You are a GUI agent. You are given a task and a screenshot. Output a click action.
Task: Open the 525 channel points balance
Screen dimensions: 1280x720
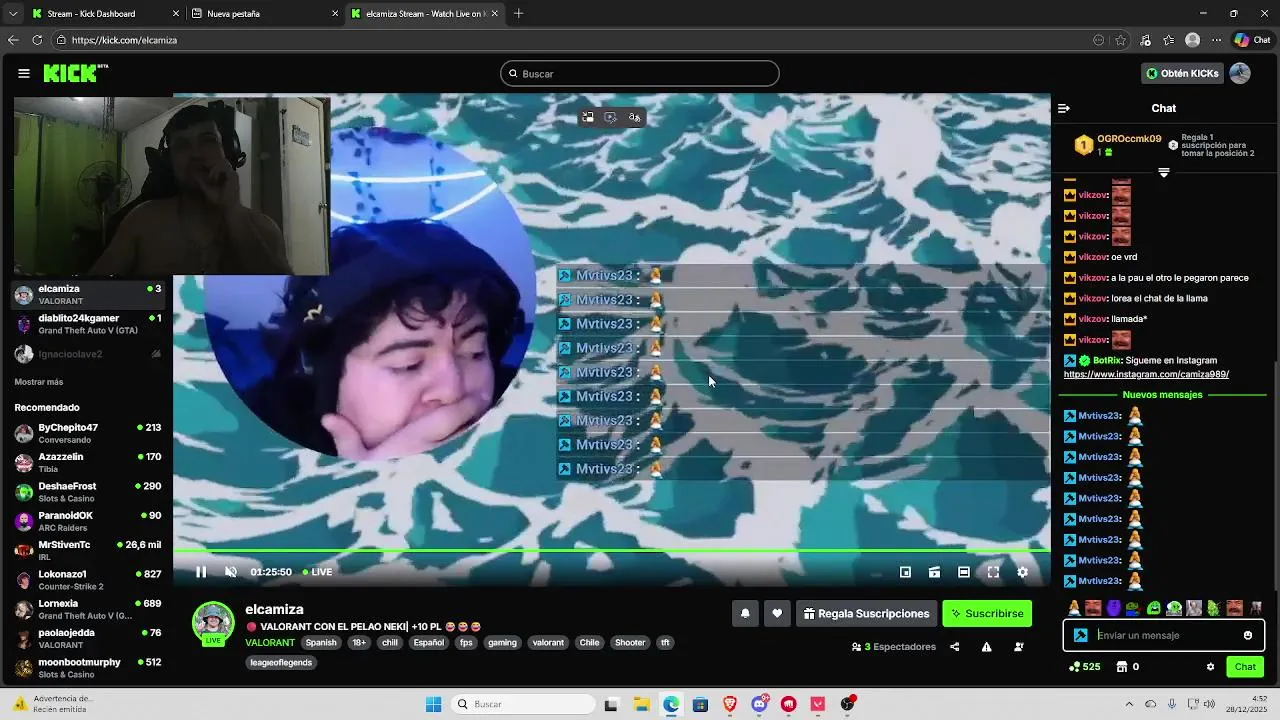click(x=1084, y=667)
